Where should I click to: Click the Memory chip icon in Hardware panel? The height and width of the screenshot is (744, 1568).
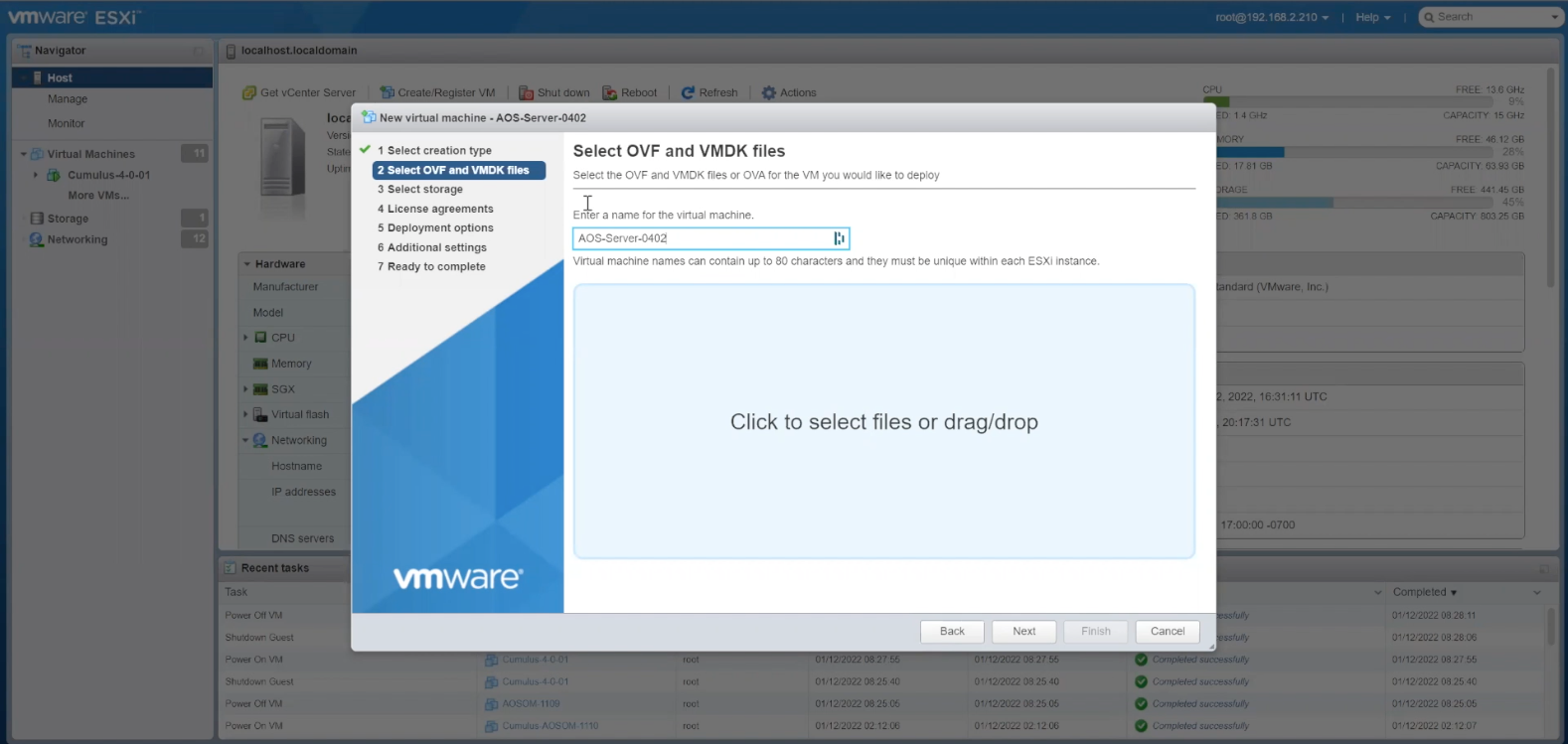[260, 364]
